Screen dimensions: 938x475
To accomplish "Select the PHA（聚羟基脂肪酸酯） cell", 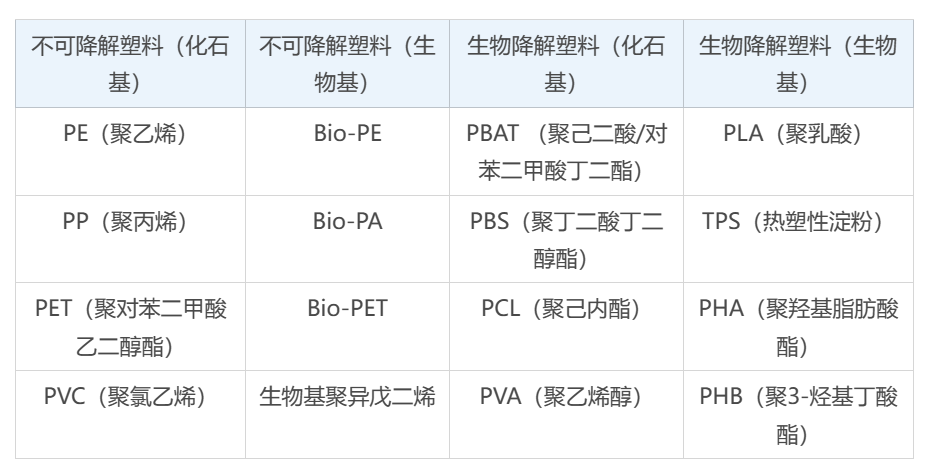I will [797, 327].
